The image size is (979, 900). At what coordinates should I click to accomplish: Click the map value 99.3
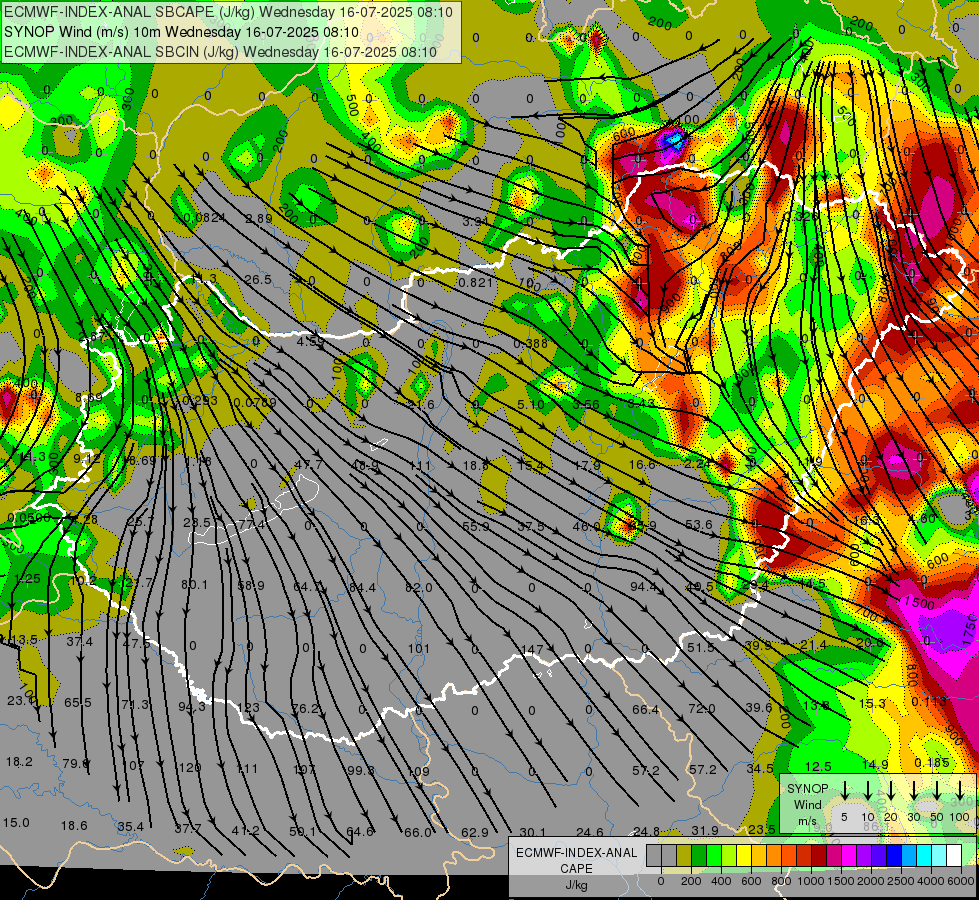pyautogui.click(x=361, y=770)
